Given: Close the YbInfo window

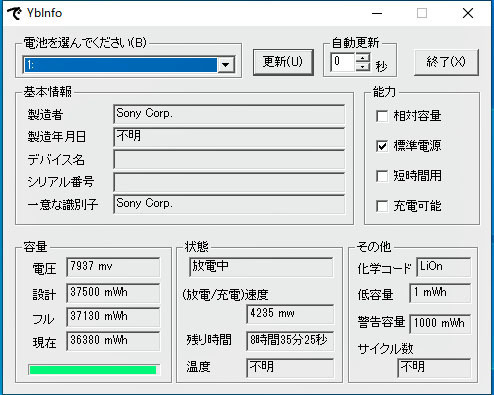Looking at the screenshot, I should pyautogui.click(x=468, y=13).
